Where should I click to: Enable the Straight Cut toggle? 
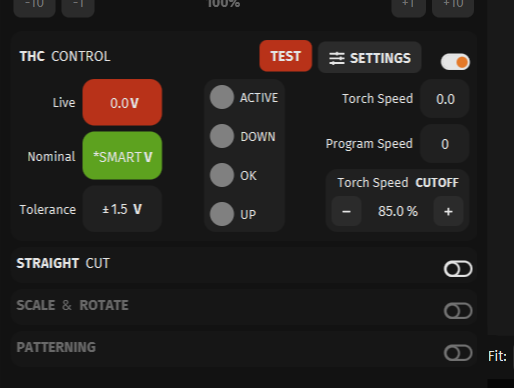458,269
